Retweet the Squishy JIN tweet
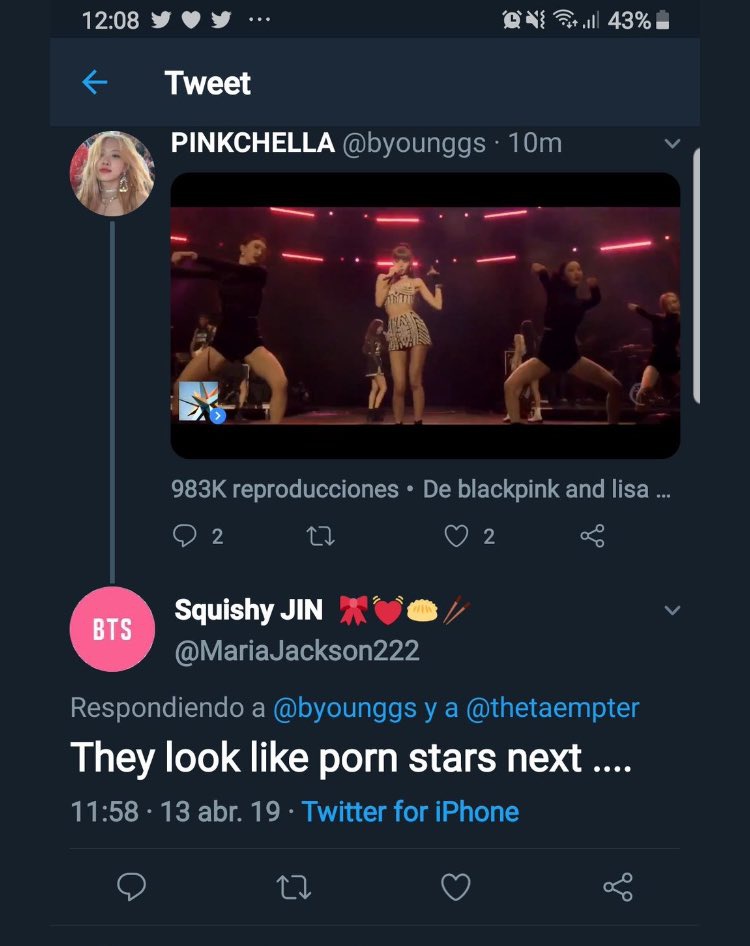Viewport: 750px width, 946px height. coord(293,885)
